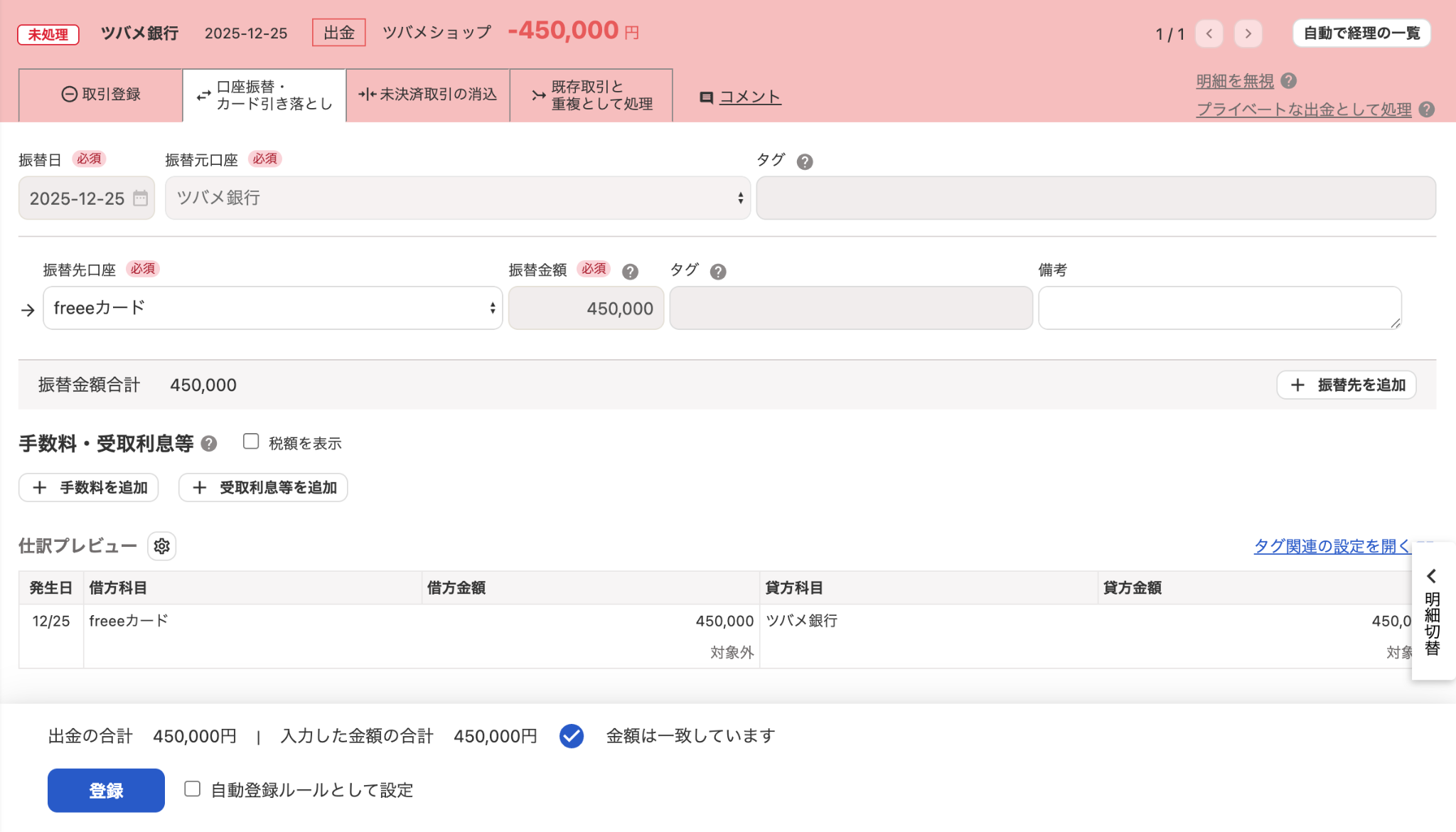Select 口座振替・カード引き落とし tab

[264, 95]
